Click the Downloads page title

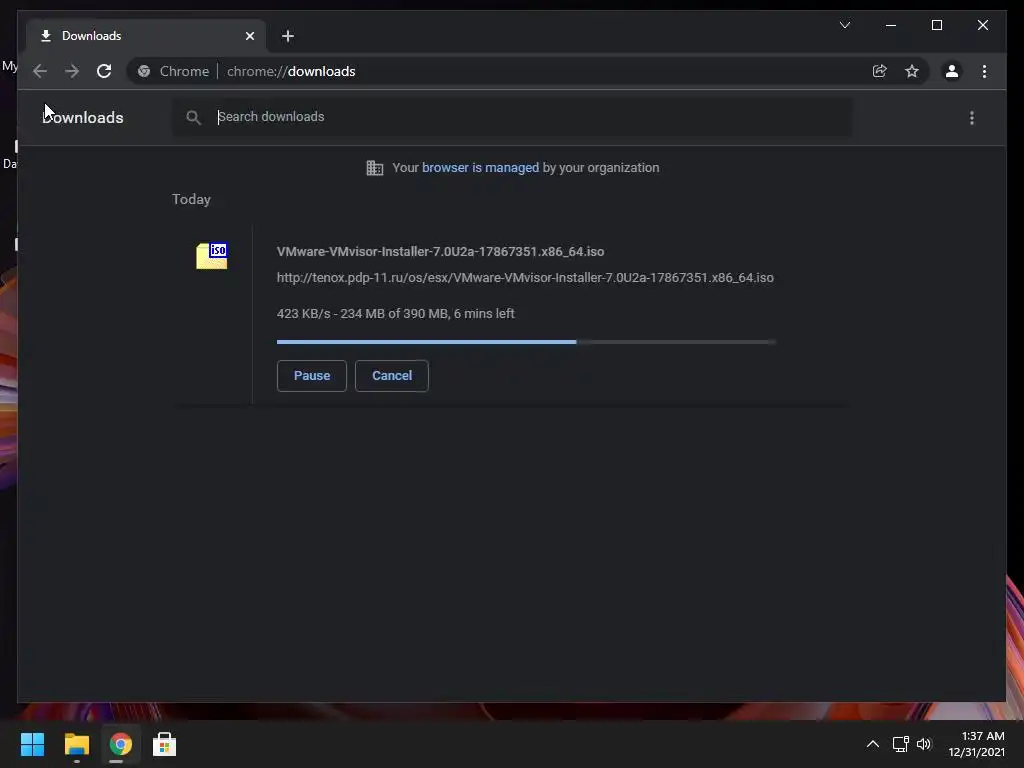coord(83,118)
